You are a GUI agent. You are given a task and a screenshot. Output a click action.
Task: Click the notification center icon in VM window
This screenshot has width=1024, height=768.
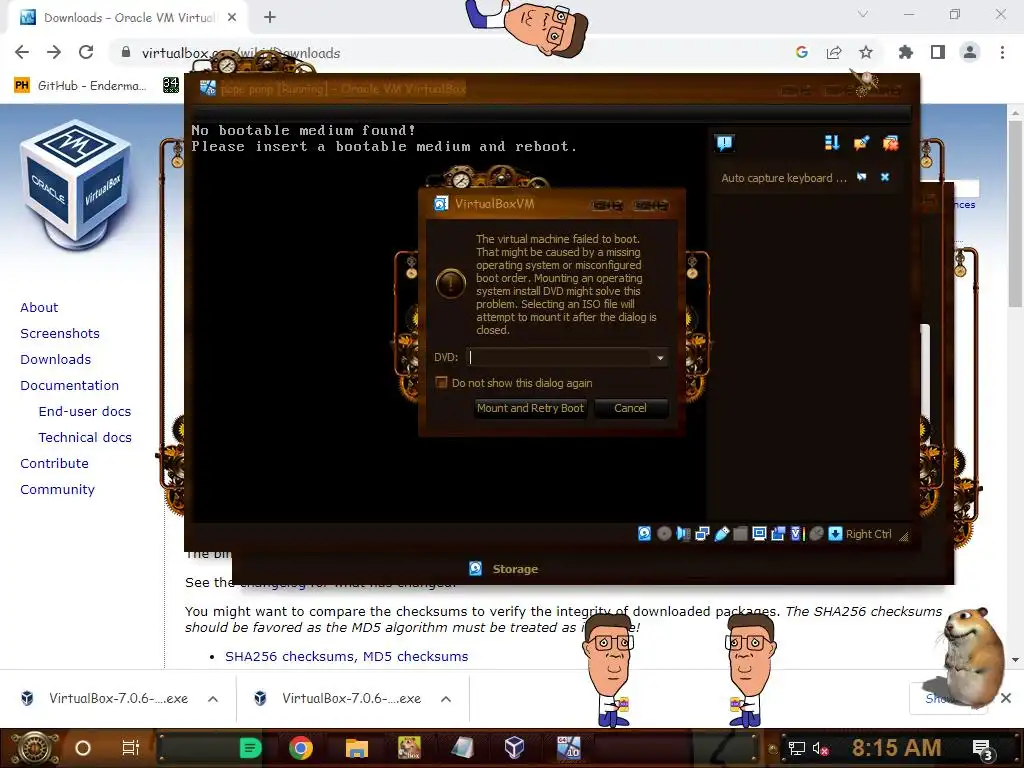coord(724,143)
